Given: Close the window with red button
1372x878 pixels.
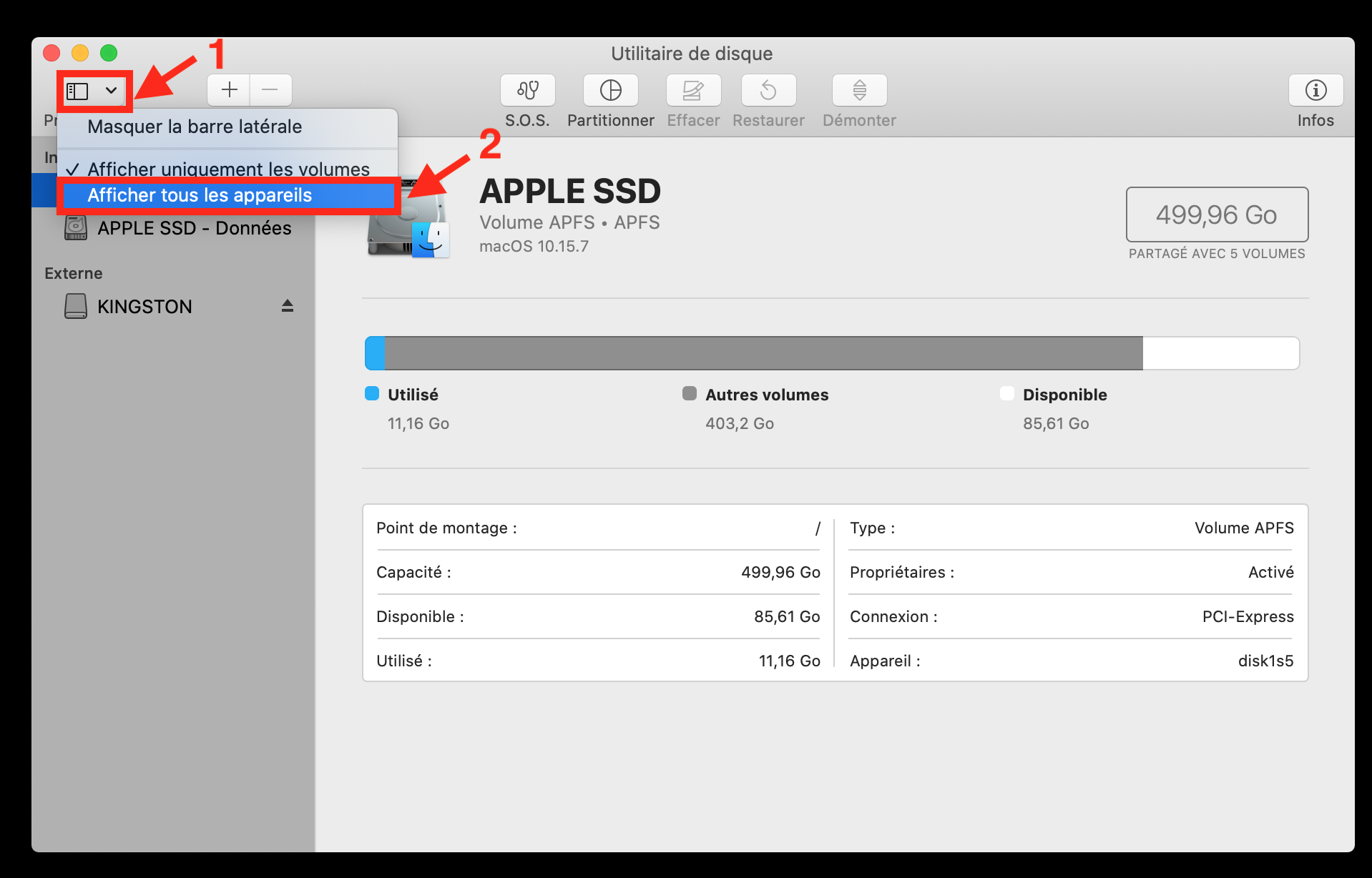Looking at the screenshot, I should 52,53.
